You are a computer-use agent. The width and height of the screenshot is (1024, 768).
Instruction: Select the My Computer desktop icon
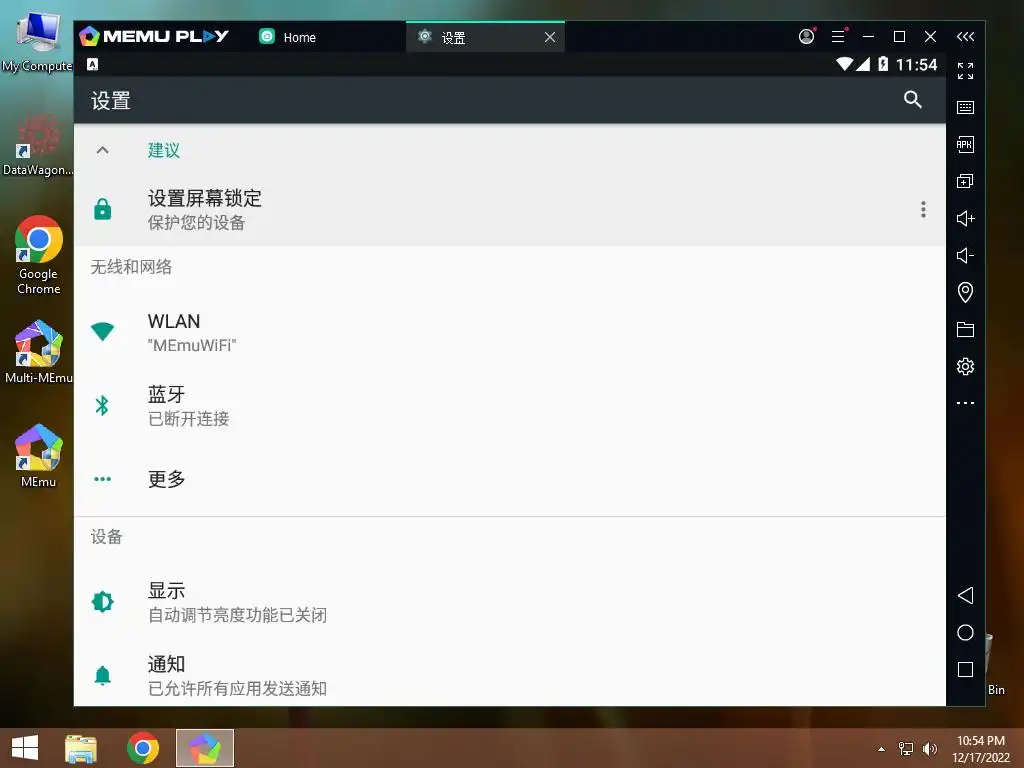[x=39, y=42]
